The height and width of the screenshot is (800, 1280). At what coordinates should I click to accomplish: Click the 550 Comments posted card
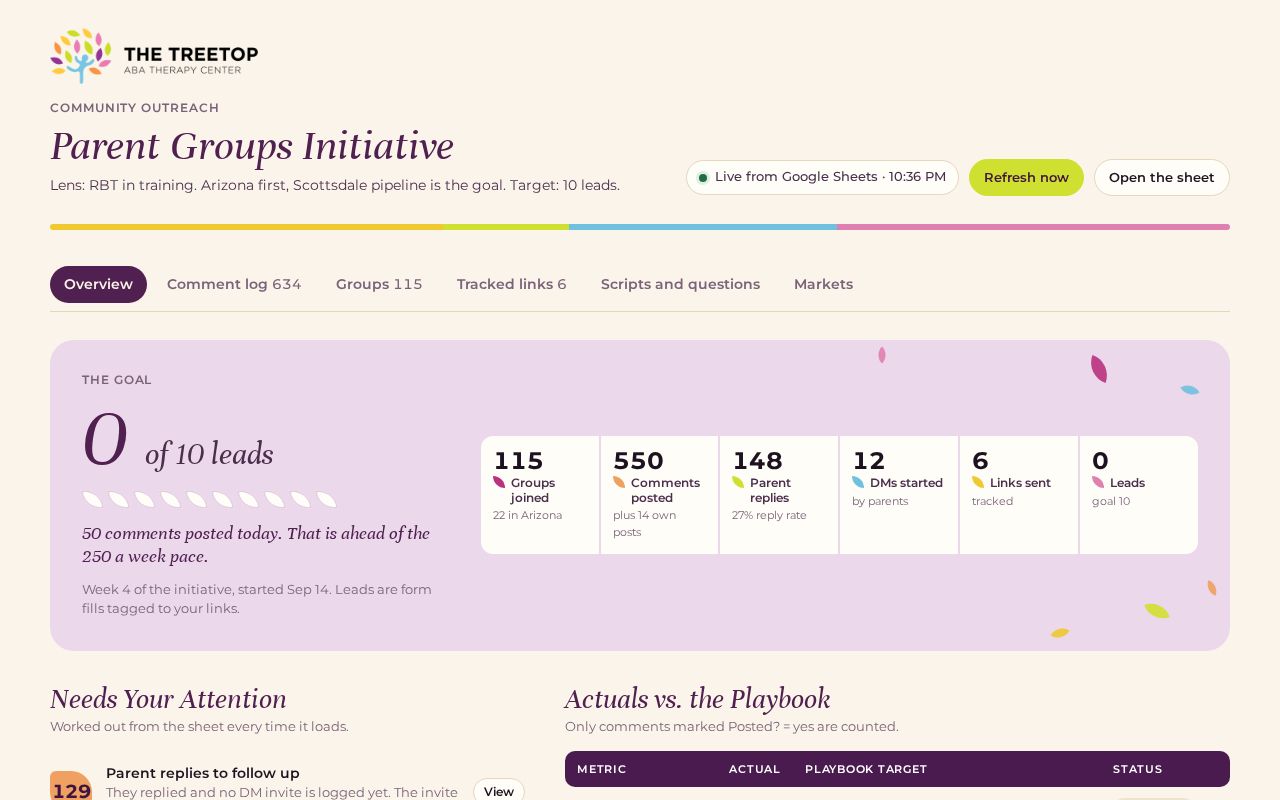click(660, 495)
